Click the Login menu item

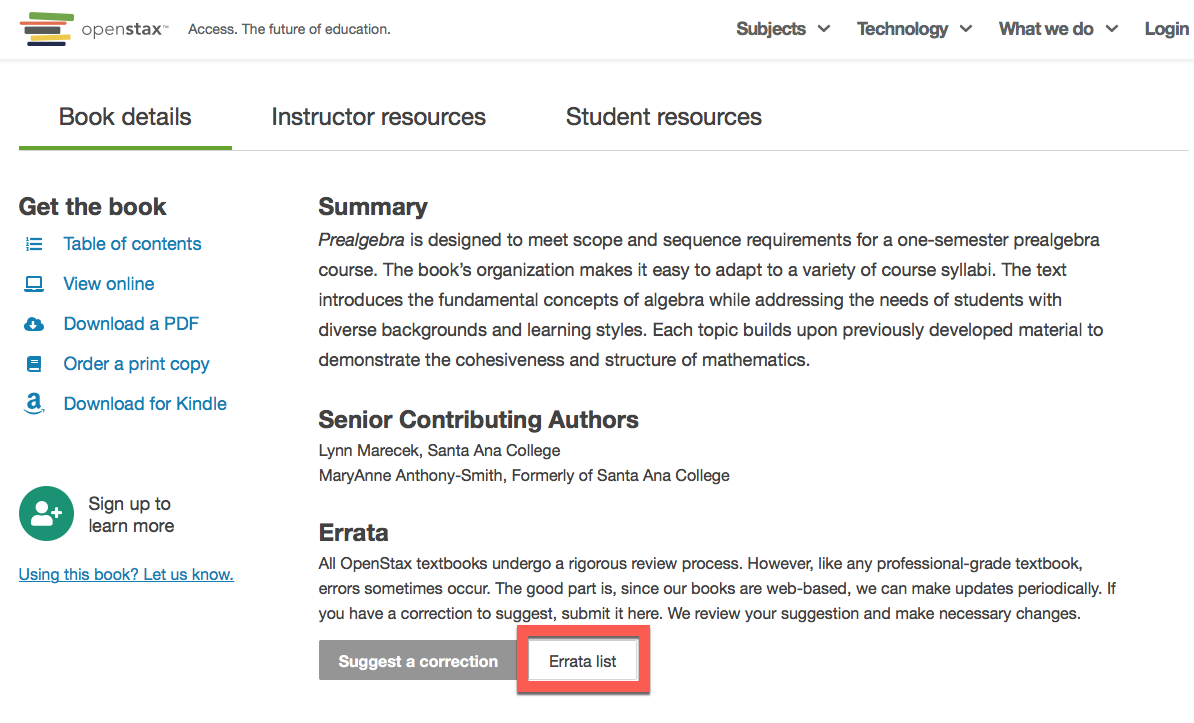tap(1166, 29)
